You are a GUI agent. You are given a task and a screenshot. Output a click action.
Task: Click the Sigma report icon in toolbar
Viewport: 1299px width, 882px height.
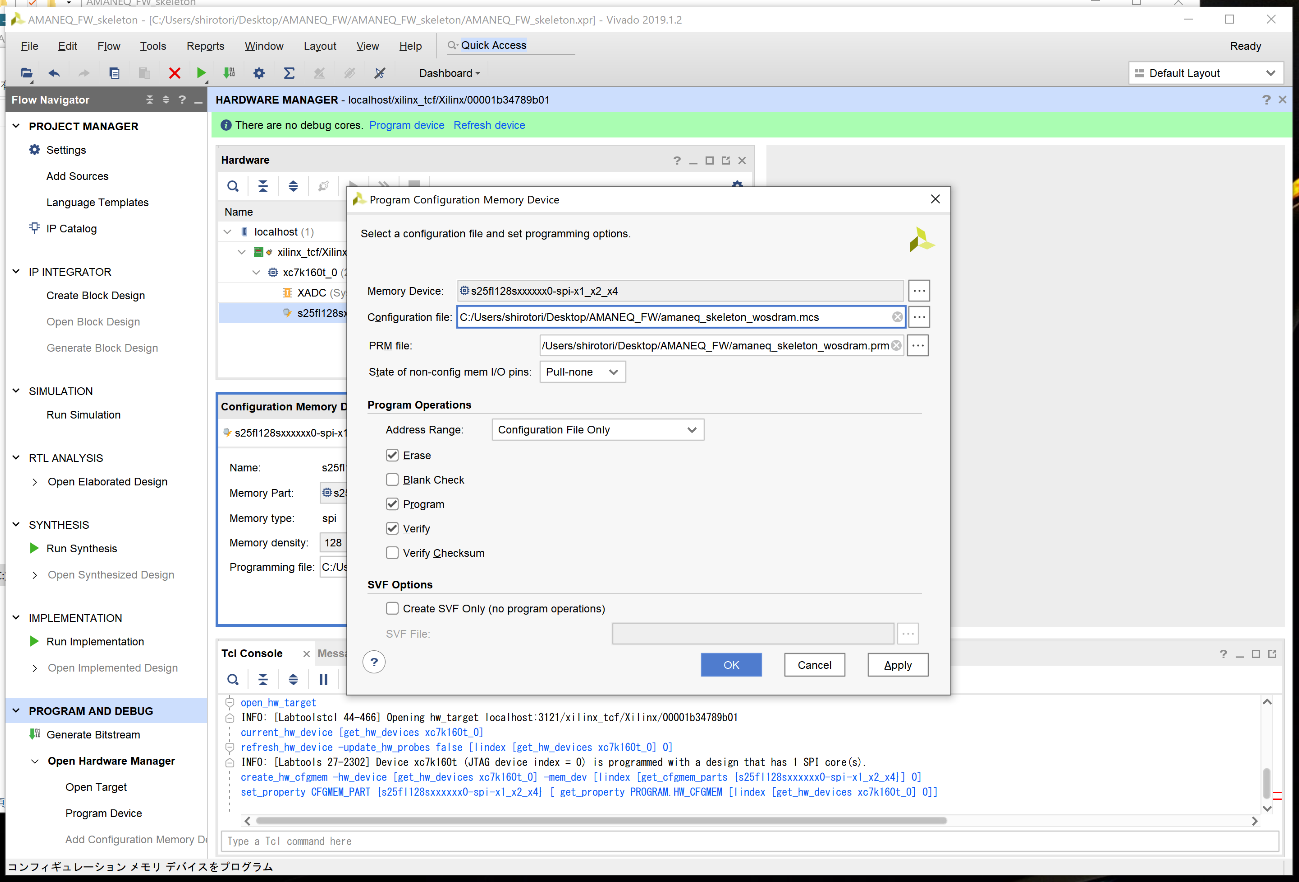[x=289, y=73]
